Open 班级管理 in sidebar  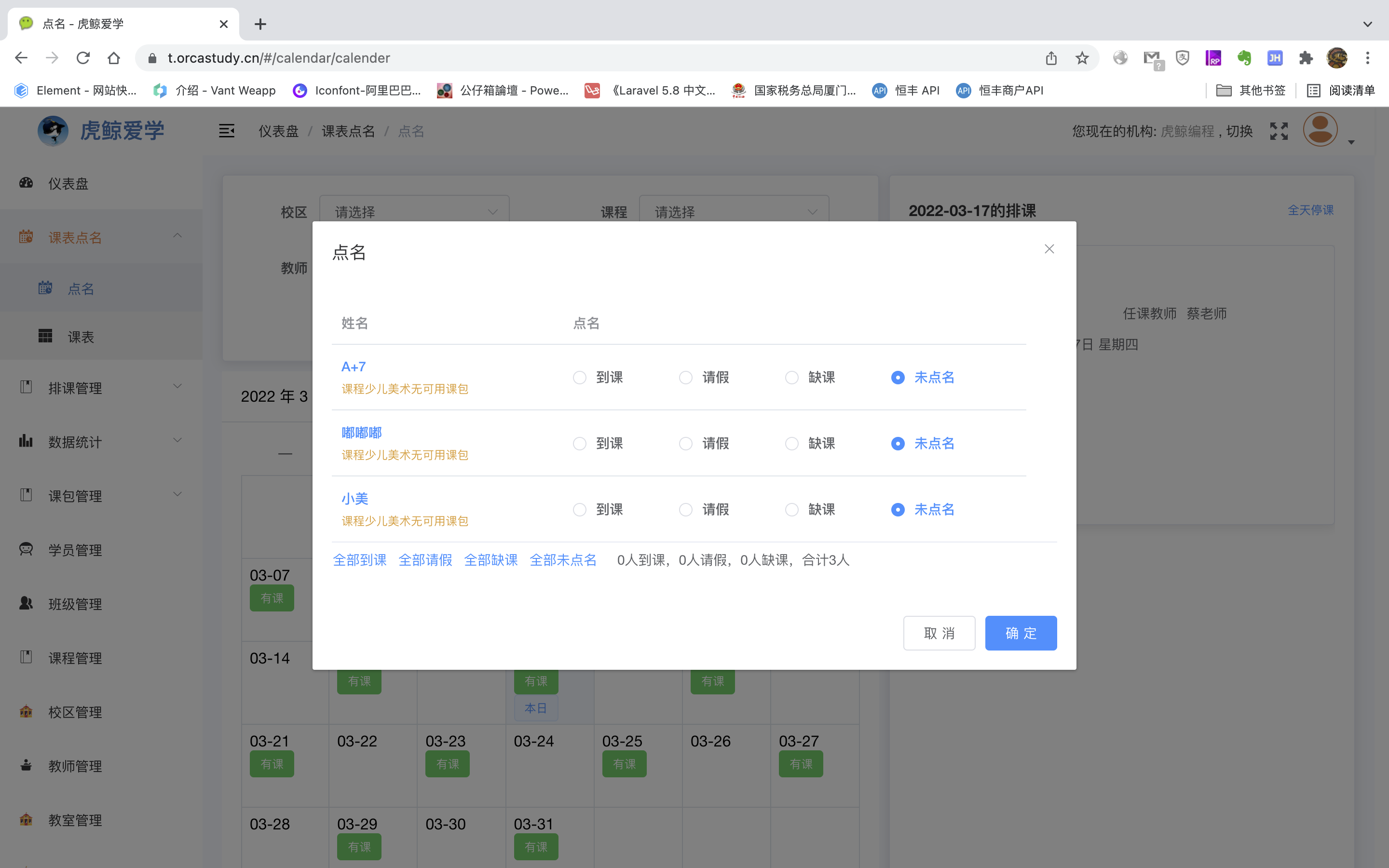coord(101,603)
